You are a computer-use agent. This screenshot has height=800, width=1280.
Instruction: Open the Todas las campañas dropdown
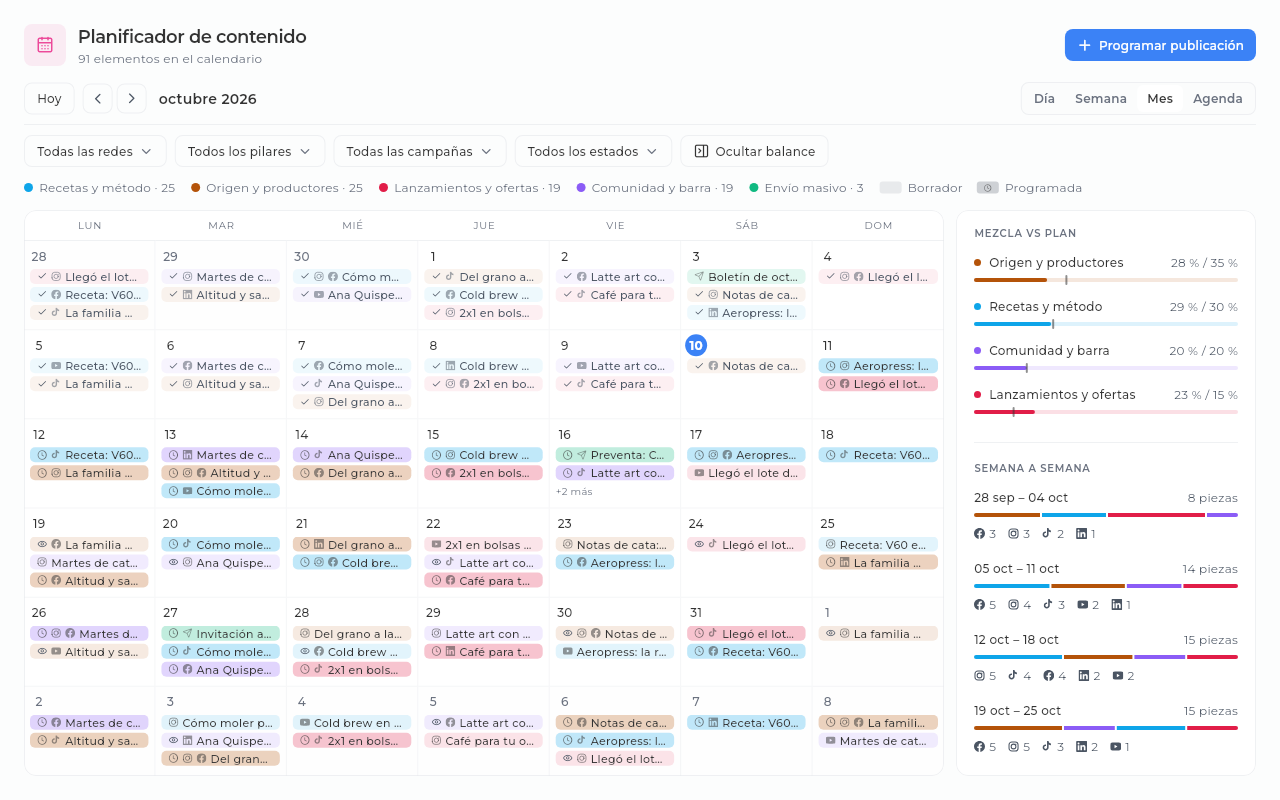pyautogui.click(x=420, y=151)
